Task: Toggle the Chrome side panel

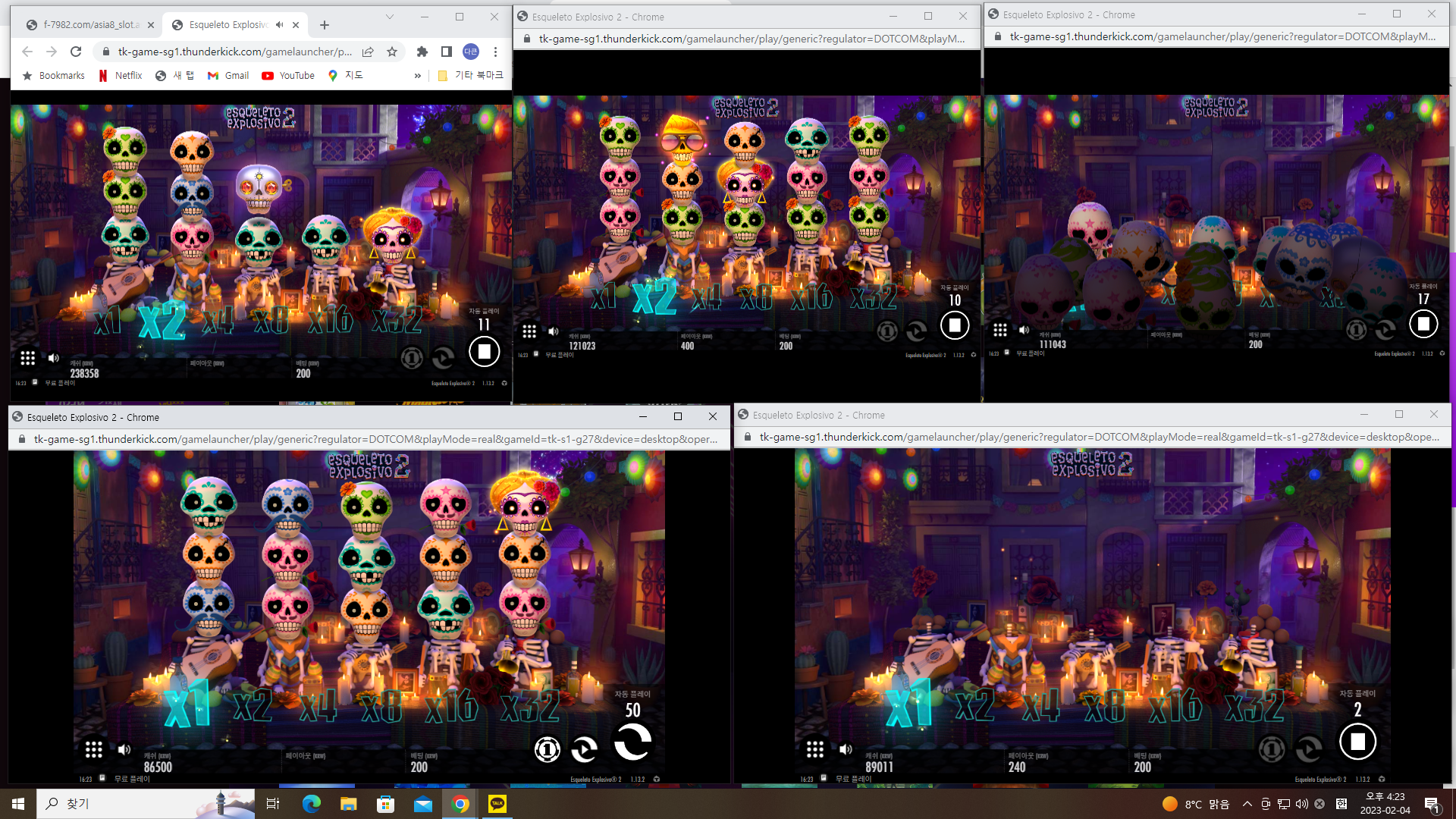Action: [447, 52]
